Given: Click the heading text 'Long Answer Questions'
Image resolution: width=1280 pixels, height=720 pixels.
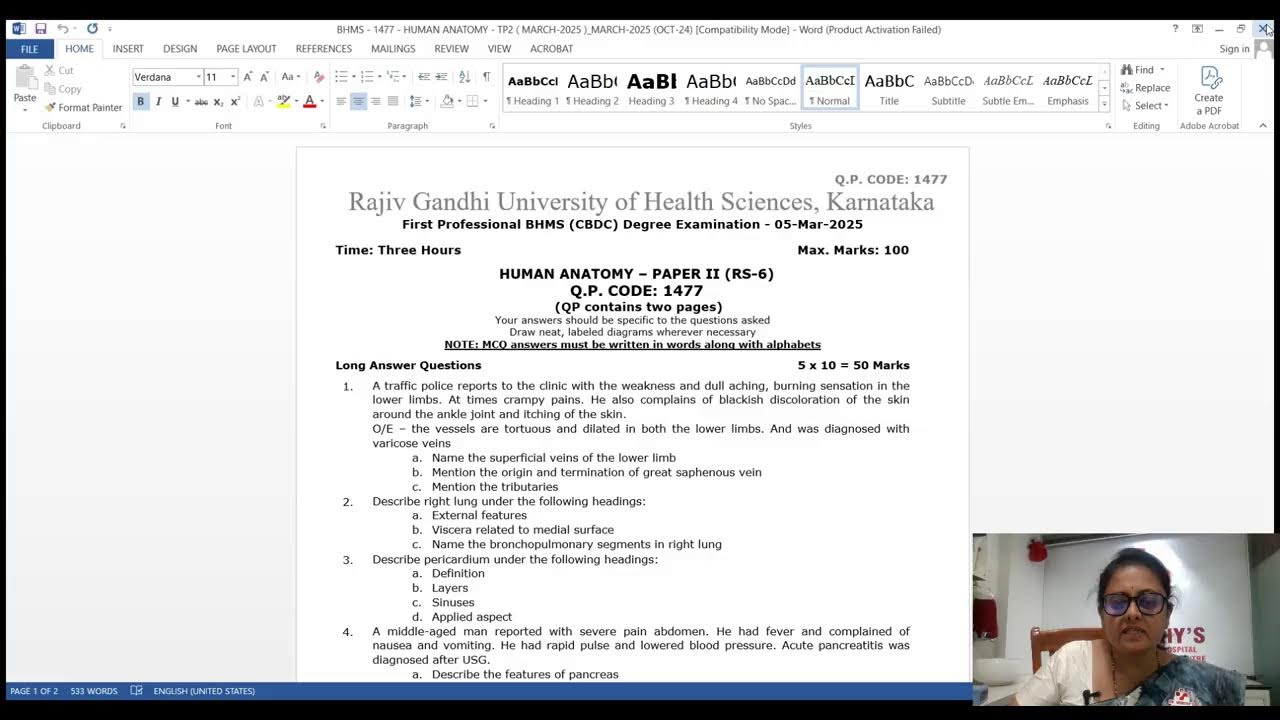Looking at the screenshot, I should pyautogui.click(x=408, y=366).
